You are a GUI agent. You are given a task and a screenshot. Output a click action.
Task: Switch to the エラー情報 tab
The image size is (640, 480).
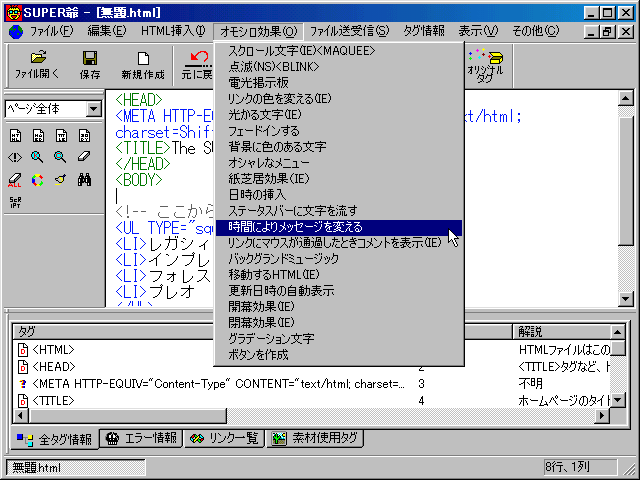tap(141, 438)
